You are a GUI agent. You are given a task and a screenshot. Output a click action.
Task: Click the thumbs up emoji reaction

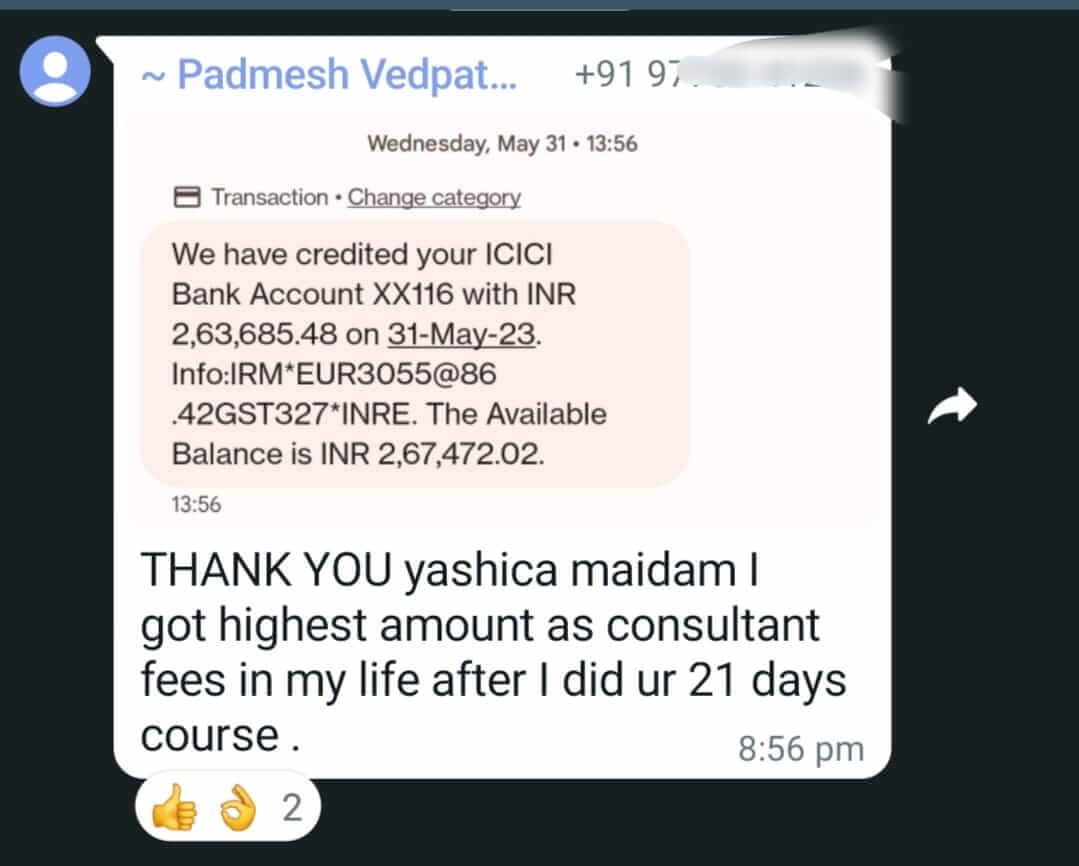coord(174,807)
